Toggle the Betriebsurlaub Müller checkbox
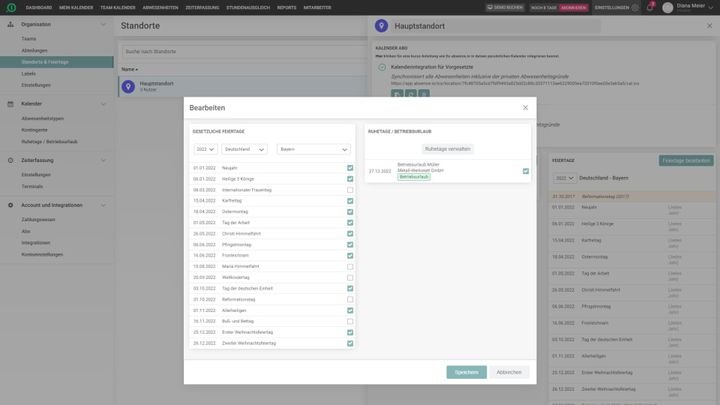The height and width of the screenshot is (405, 720). click(x=525, y=171)
